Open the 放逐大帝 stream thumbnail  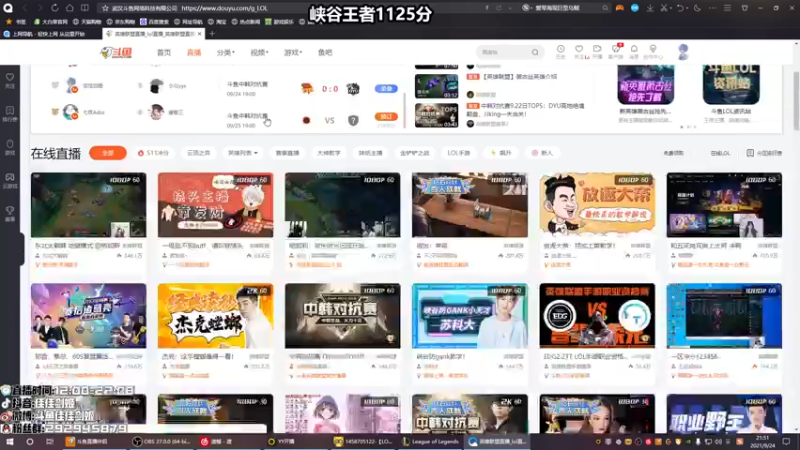pos(597,205)
